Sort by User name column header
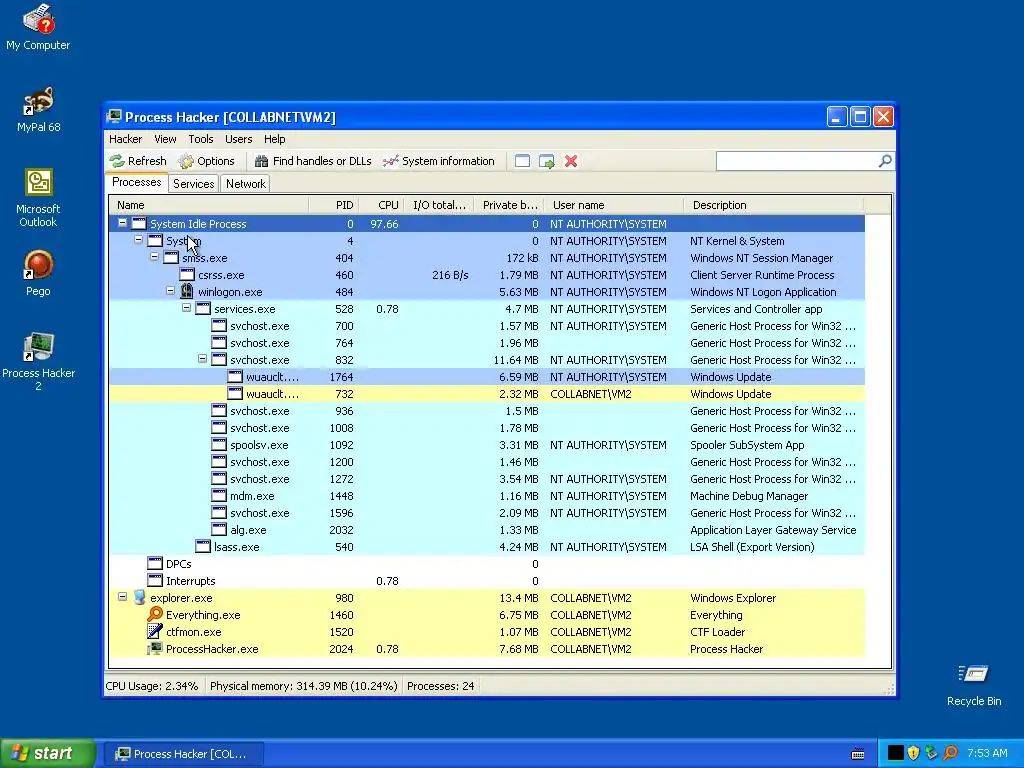The image size is (1024, 768). [613, 205]
